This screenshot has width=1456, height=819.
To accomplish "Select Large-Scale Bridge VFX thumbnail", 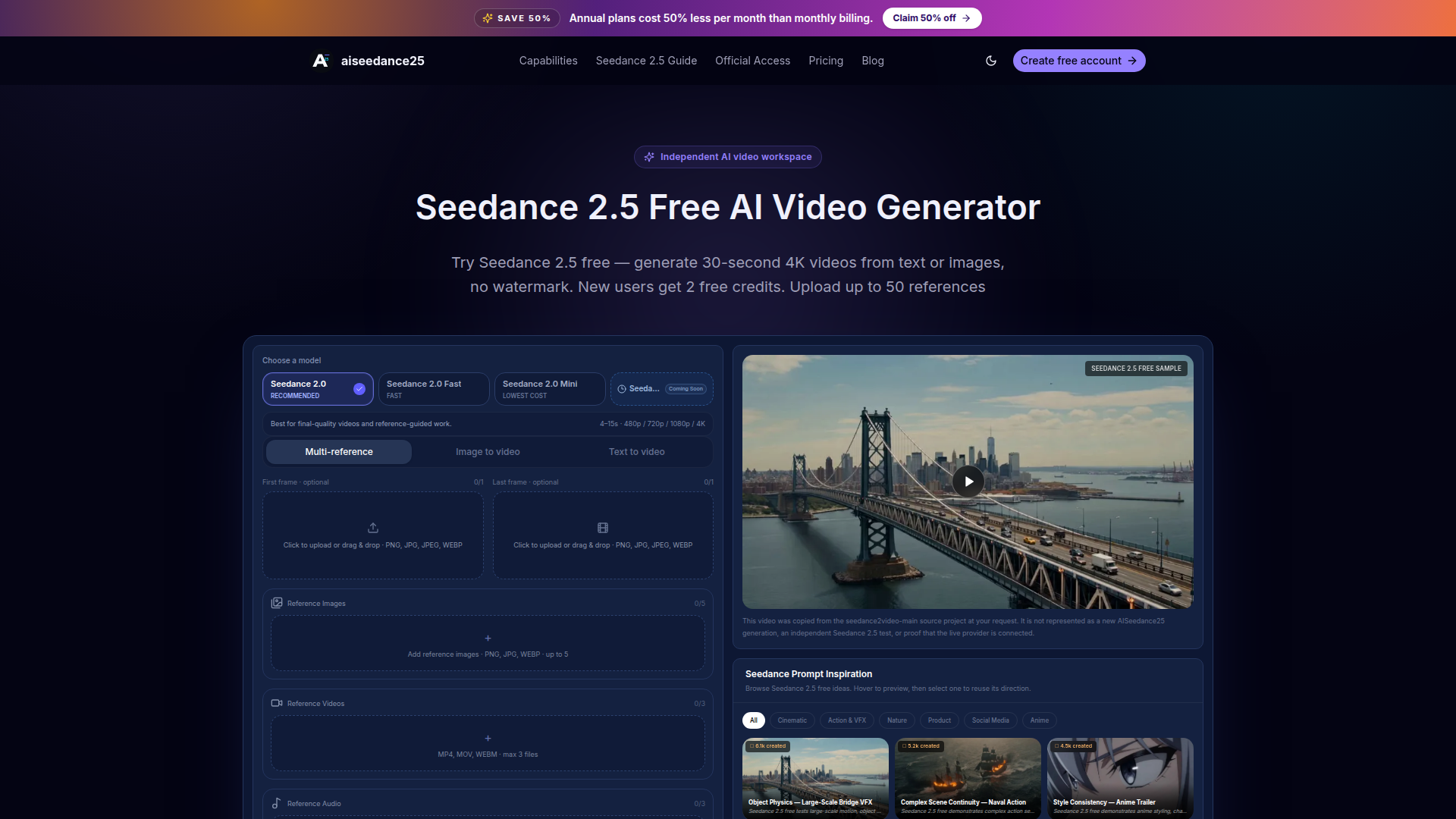I will [815, 778].
